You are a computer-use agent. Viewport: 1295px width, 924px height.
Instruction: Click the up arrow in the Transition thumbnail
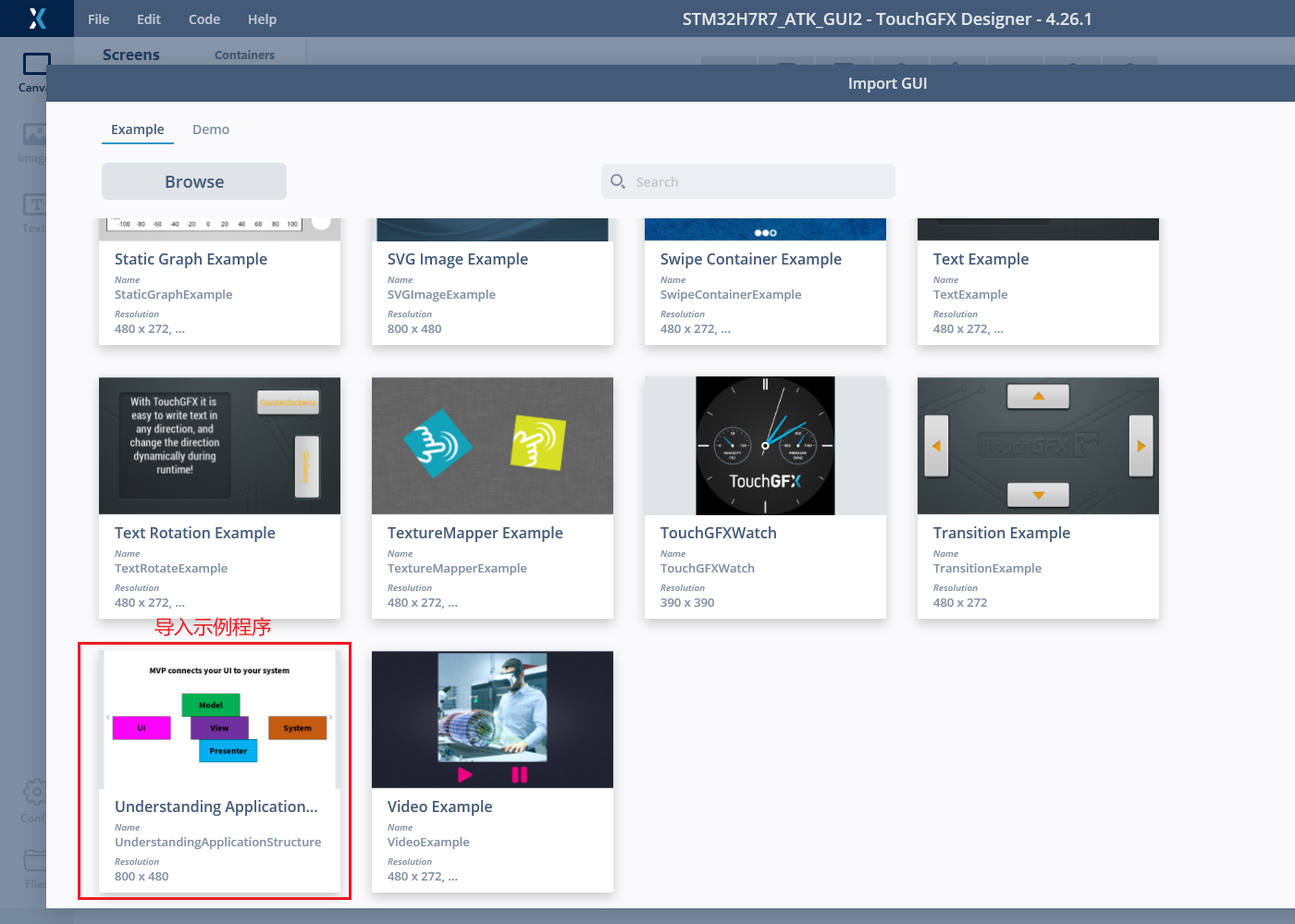[1038, 397]
